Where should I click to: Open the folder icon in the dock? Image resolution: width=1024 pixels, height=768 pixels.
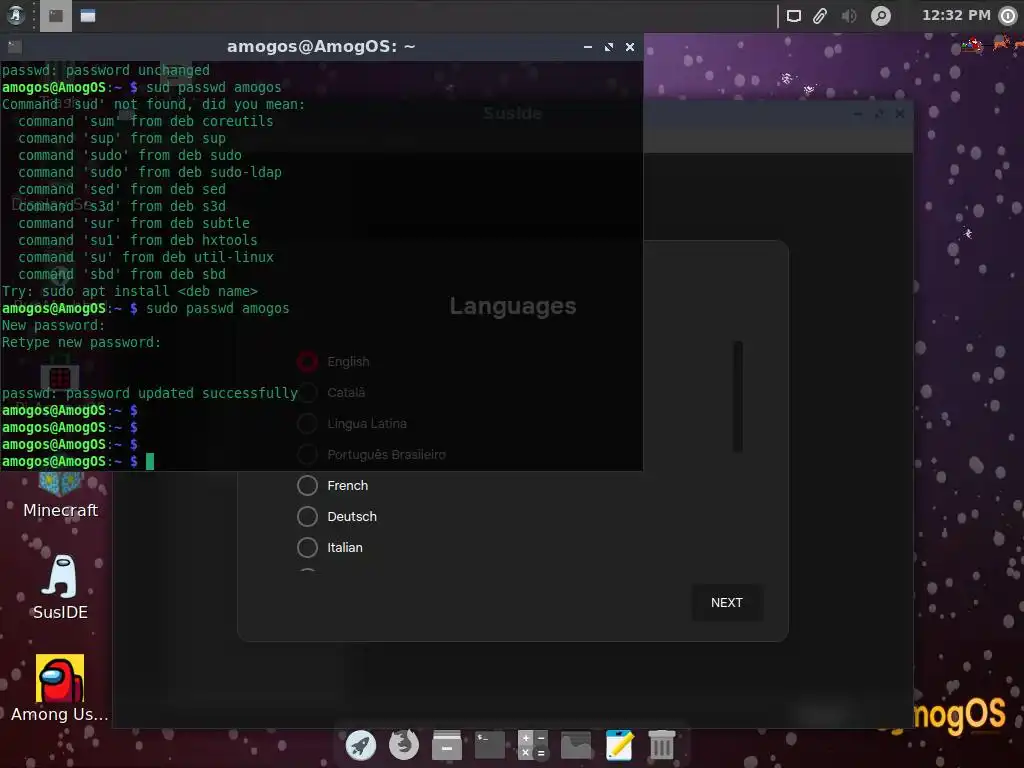pyautogui.click(x=576, y=745)
